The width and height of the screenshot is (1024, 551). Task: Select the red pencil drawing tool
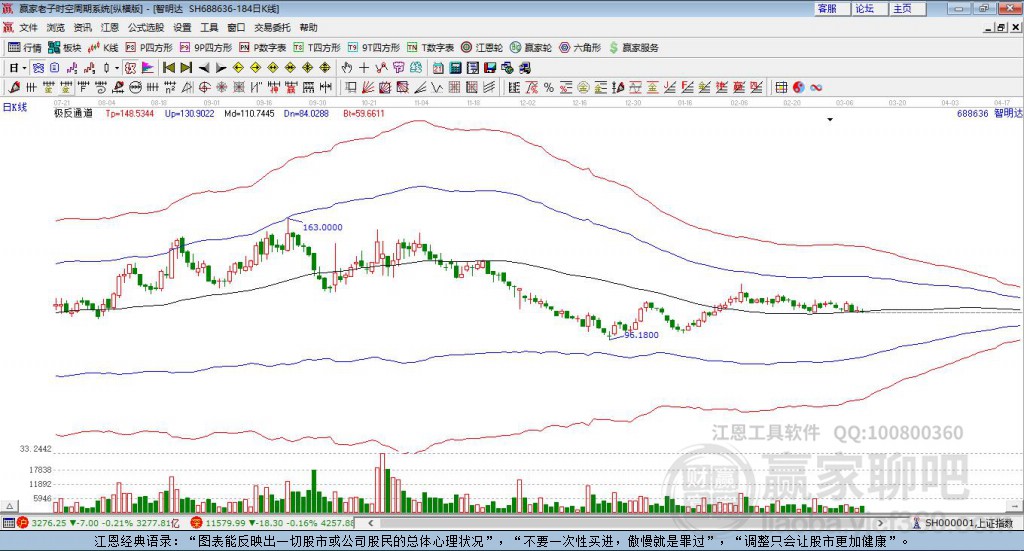(14, 87)
